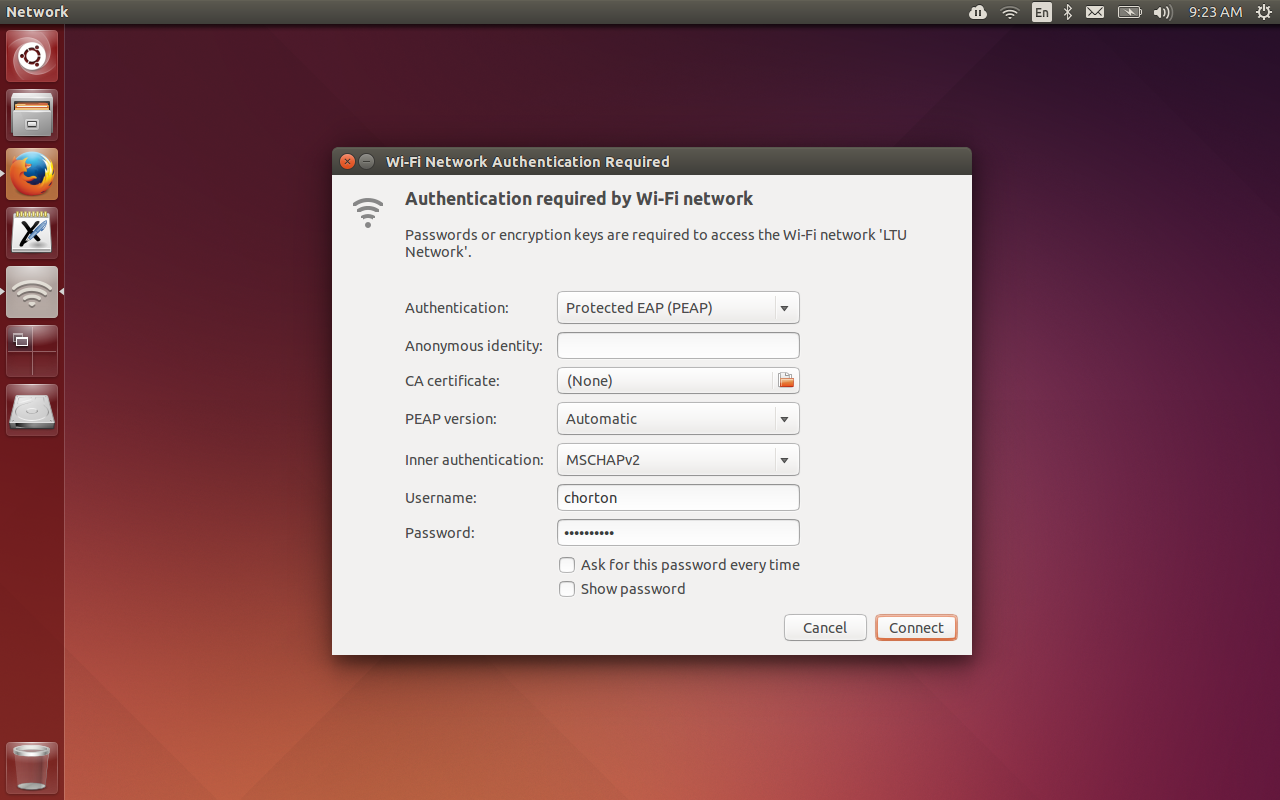Open the En keyboard layout indicator
The height and width of the screenshot is (800, 1280).
[1042, 12]
